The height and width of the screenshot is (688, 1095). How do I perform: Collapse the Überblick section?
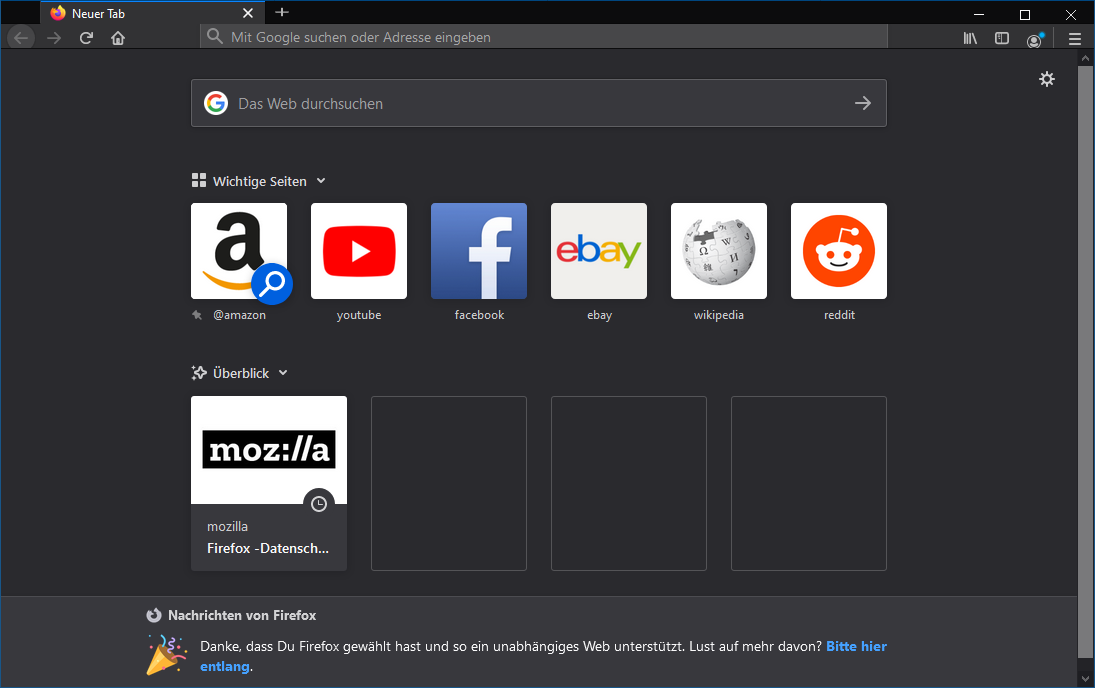coord(283,373)
